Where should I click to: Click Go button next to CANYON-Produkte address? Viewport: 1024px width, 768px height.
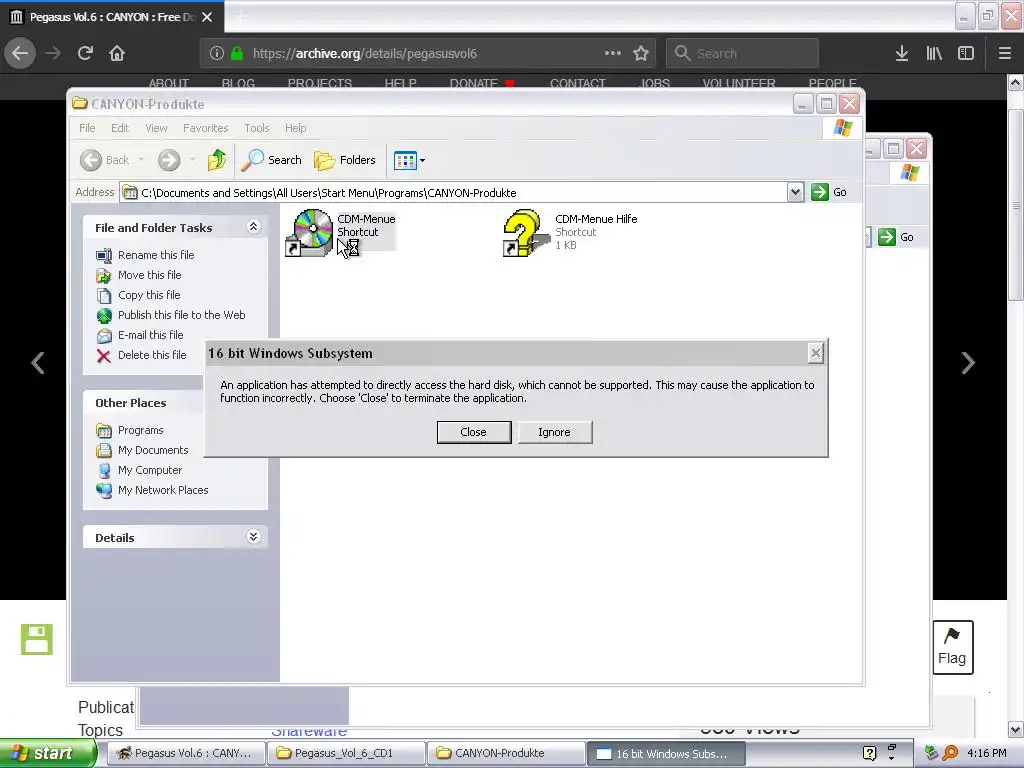click(829, 193)
